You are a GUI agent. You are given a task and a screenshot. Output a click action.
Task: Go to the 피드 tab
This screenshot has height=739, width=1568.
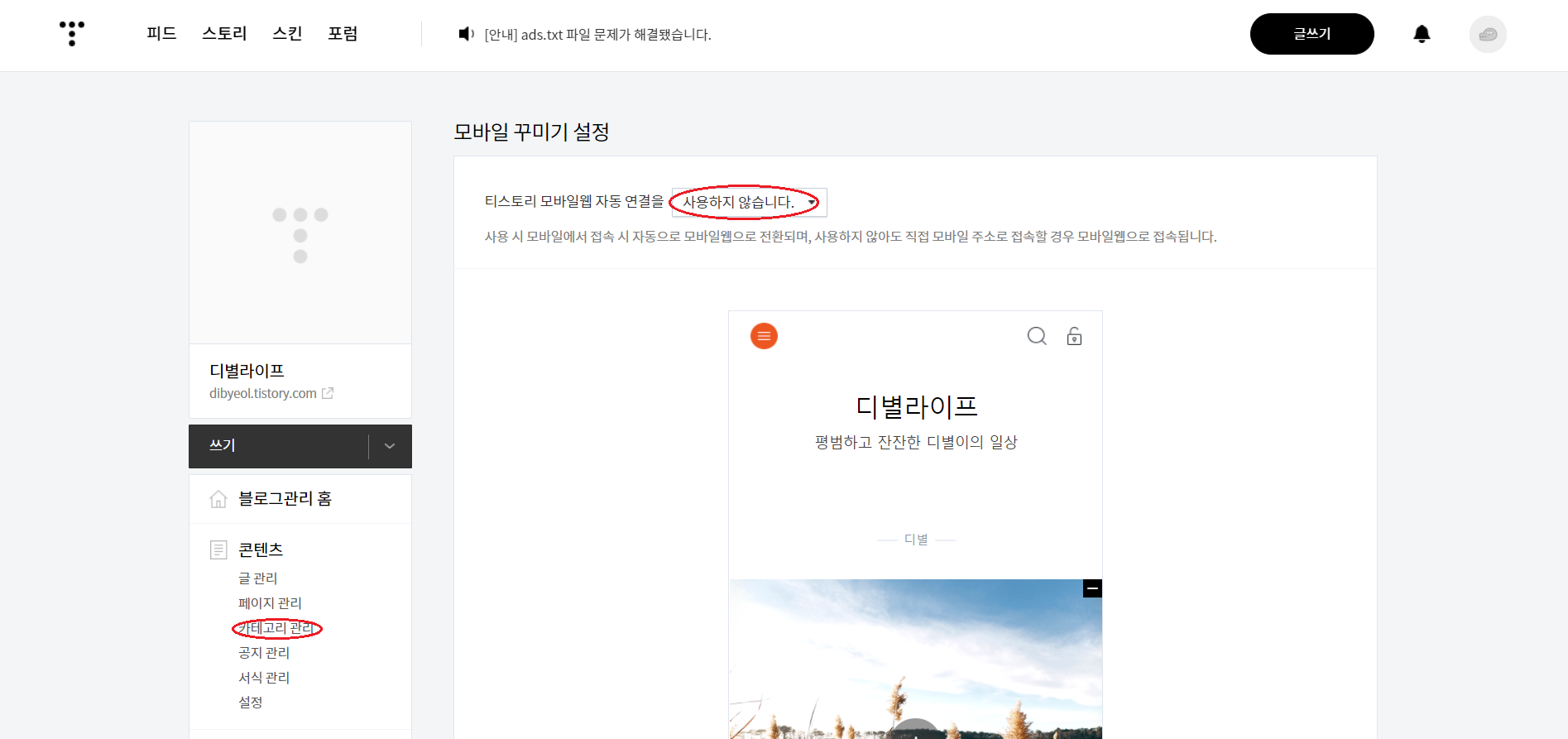(x=161, y=34)
